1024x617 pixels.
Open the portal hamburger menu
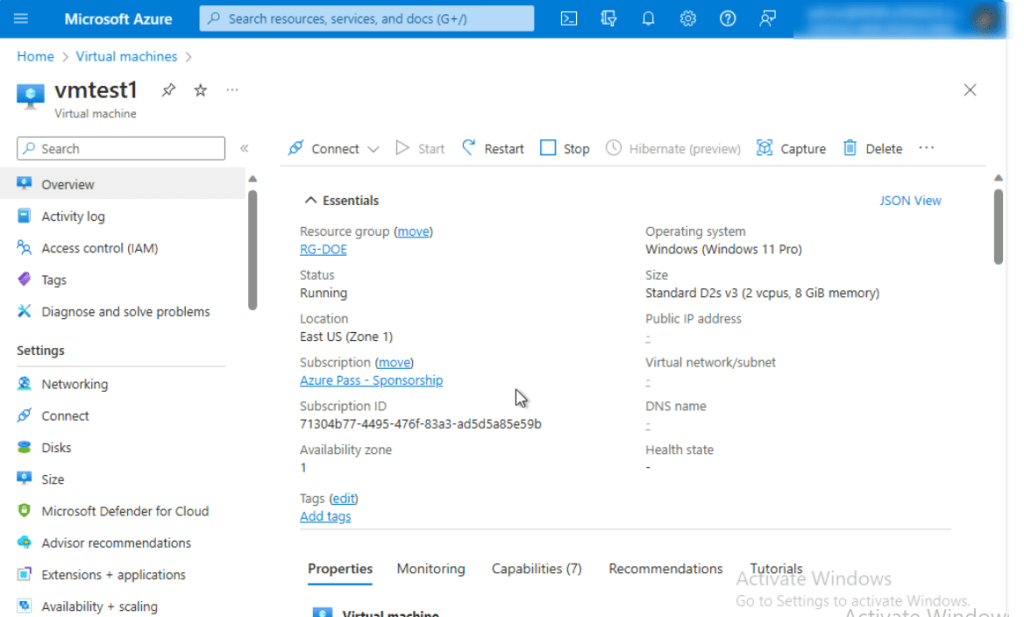click(21, 18)
